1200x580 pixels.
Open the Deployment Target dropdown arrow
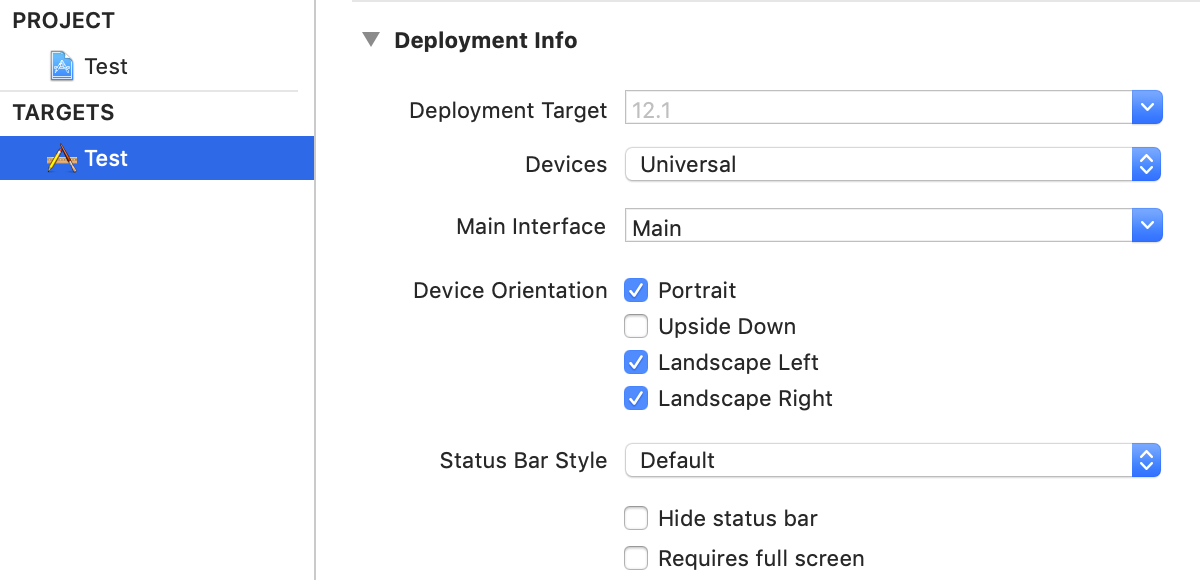(x=1147, y=108)
